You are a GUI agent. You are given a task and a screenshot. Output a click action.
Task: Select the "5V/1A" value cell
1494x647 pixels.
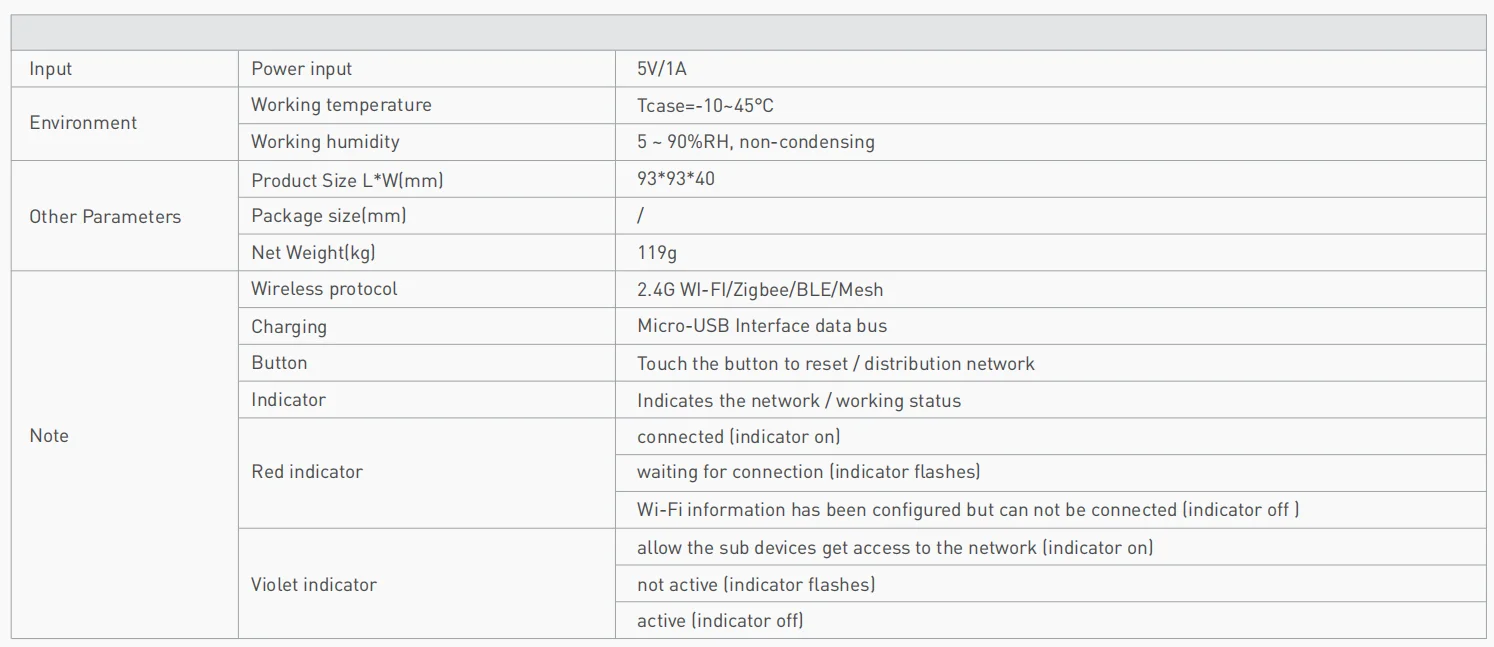pos(662,69)
